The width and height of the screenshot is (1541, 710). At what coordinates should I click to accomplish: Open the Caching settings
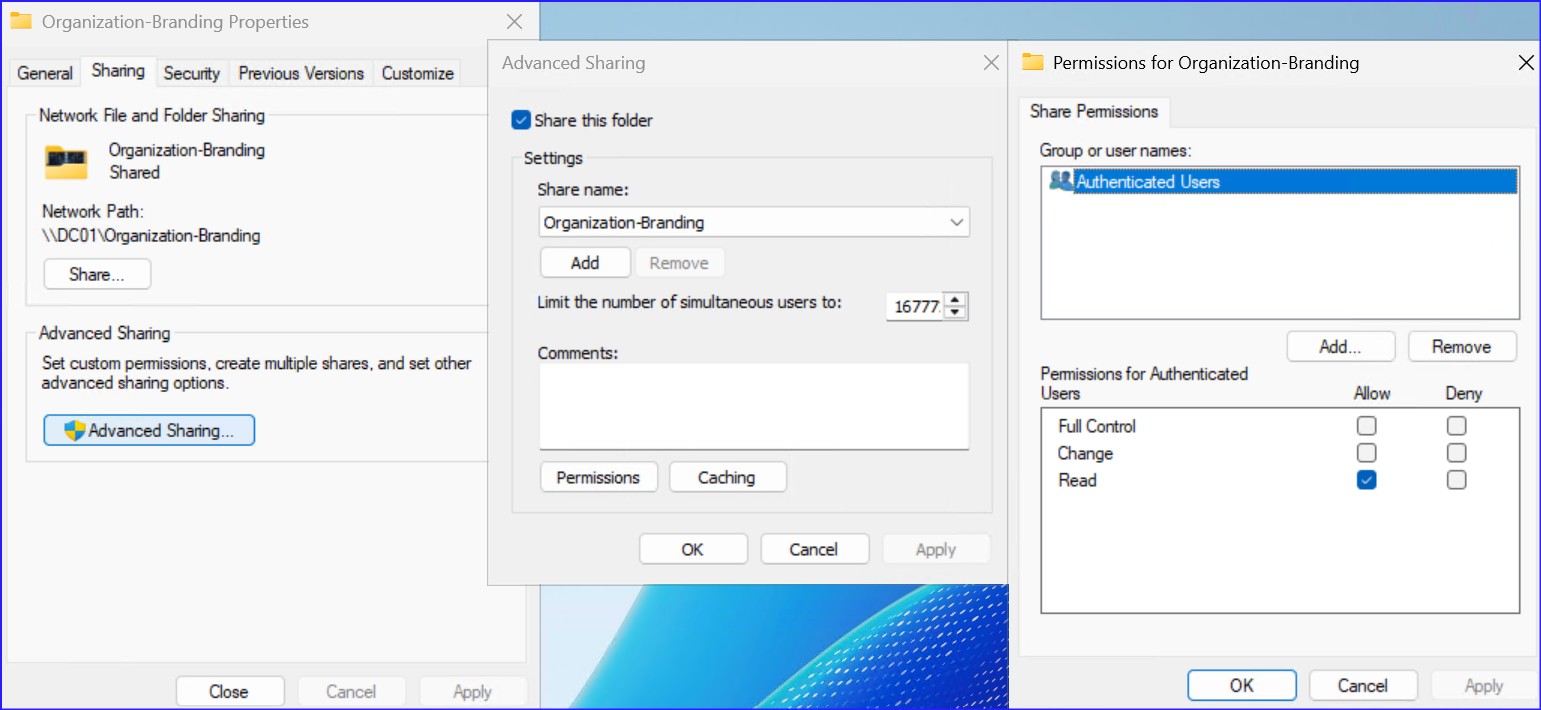727,477
